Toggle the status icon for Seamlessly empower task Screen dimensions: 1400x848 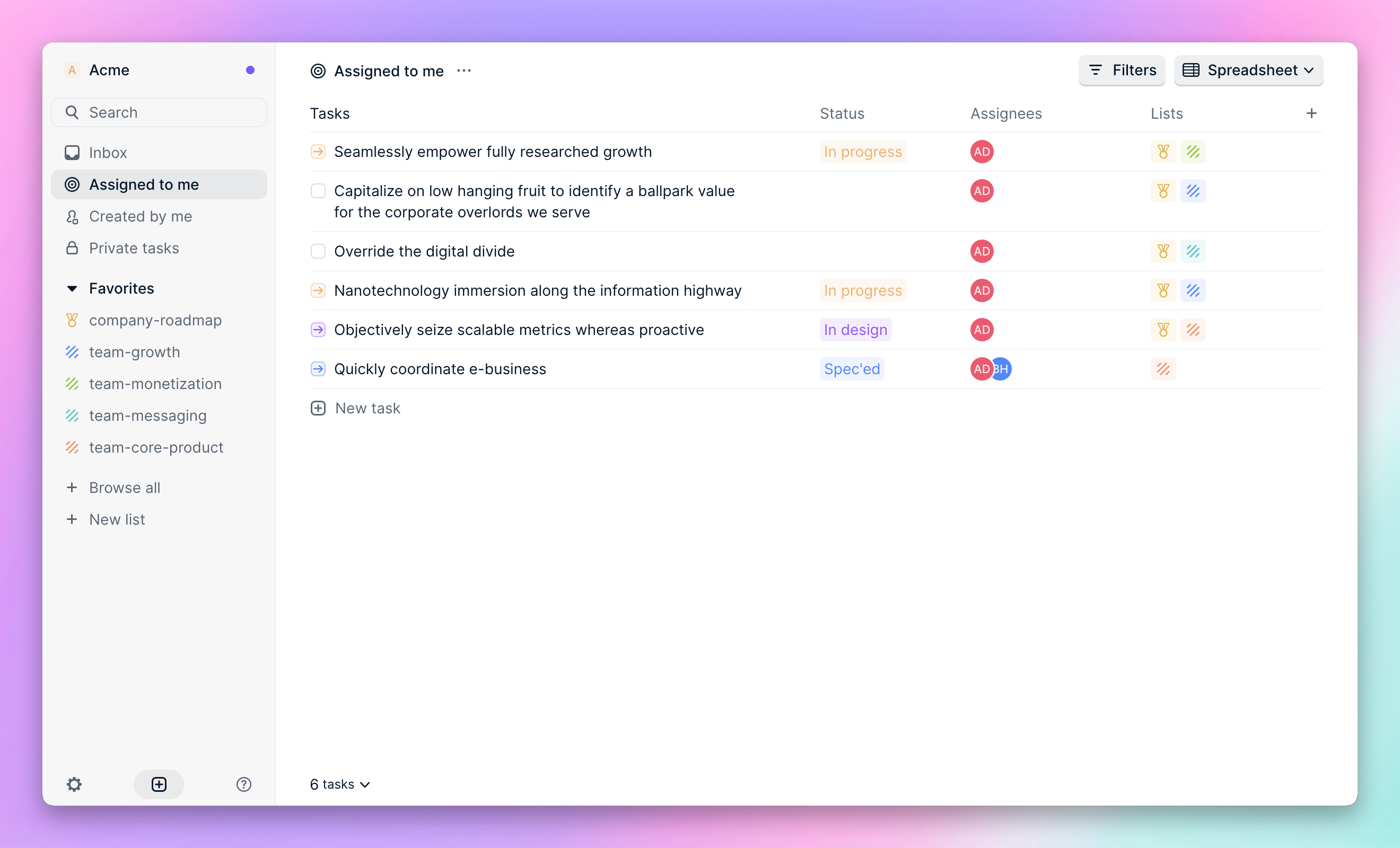tap(318, 152)
